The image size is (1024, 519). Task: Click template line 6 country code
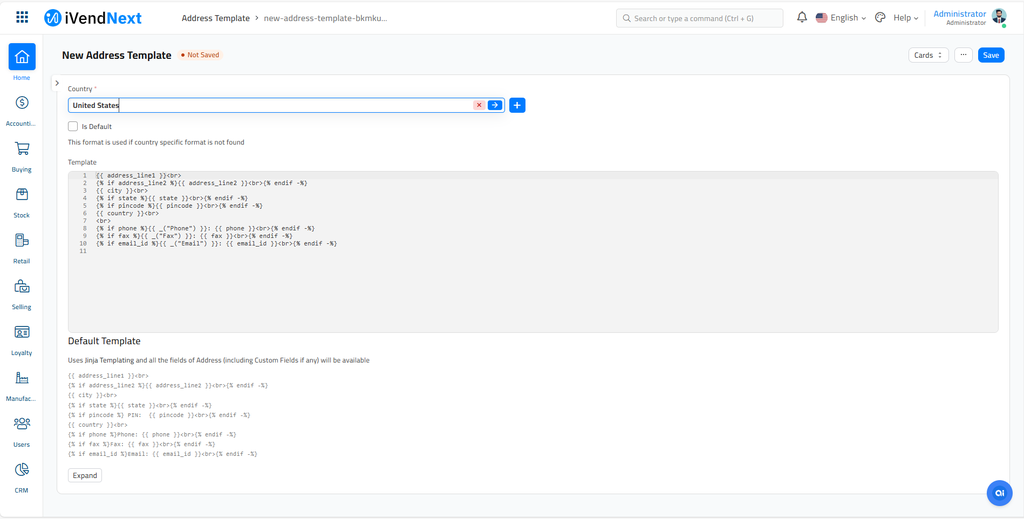click(x=127, y=213)
